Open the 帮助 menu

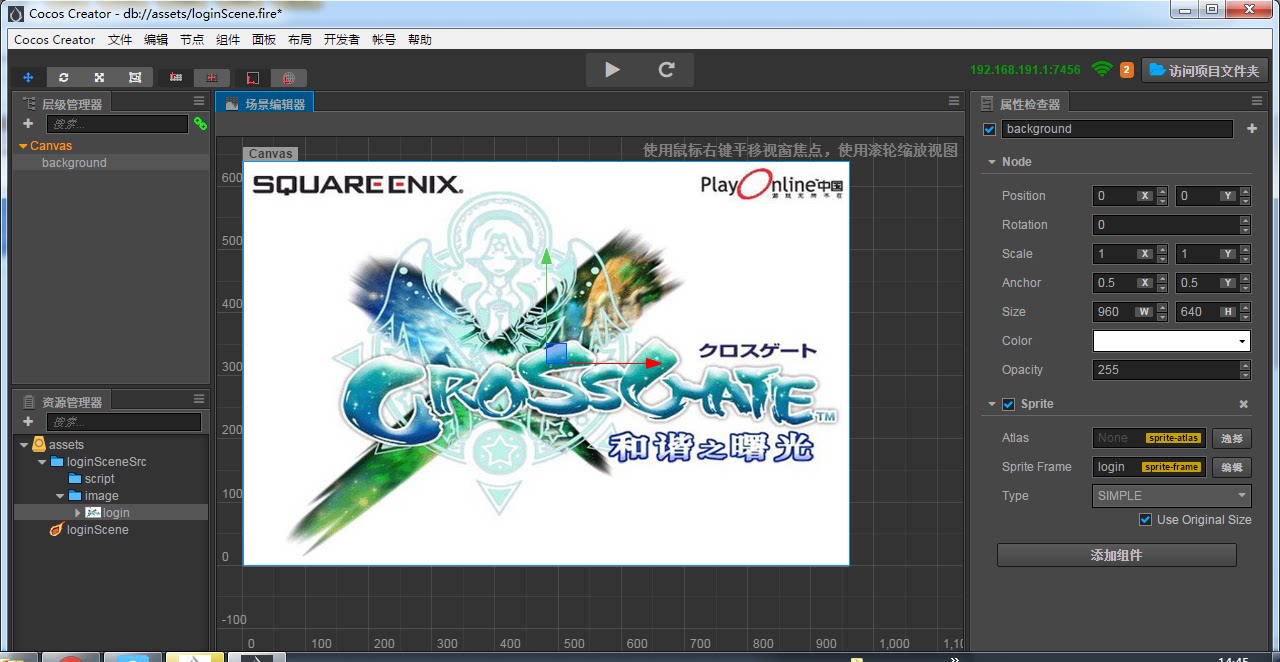pyautogui.click(x=420, y=40)
